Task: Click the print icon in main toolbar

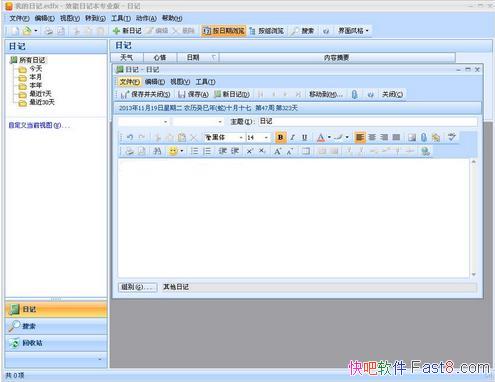Action: click(49, 31)
